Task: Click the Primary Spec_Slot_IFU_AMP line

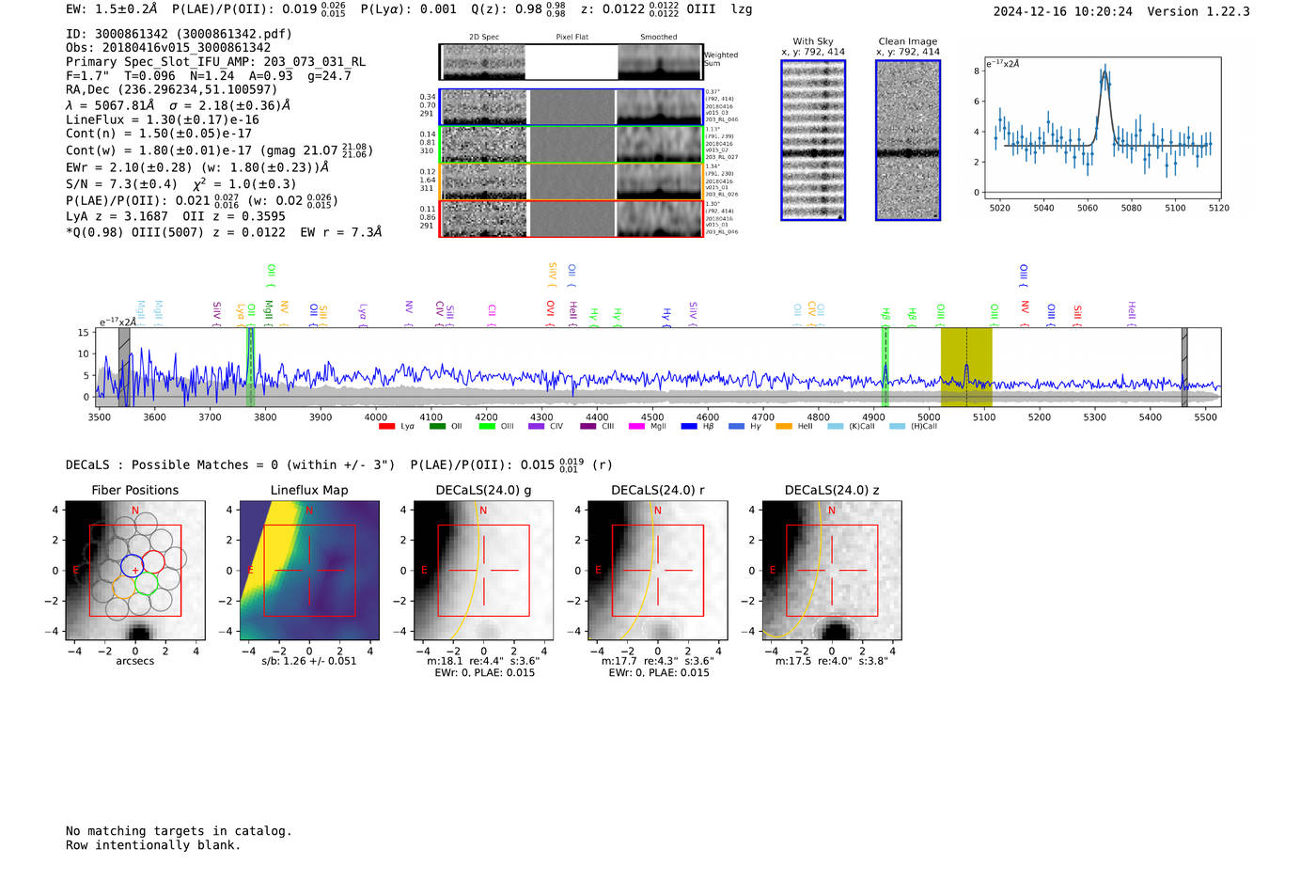Action: tap(215, 62)
